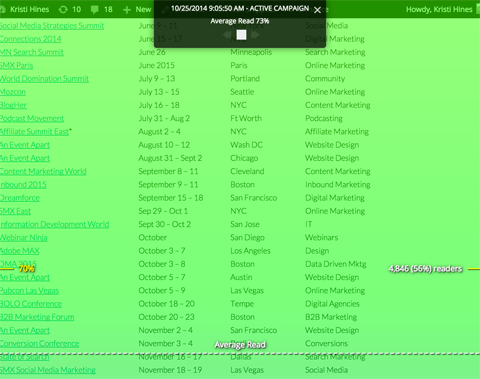The height and width of the screenshot is (379, 480).
Task: Follow the World Domination Summit link
Action: tap(44, 79)
